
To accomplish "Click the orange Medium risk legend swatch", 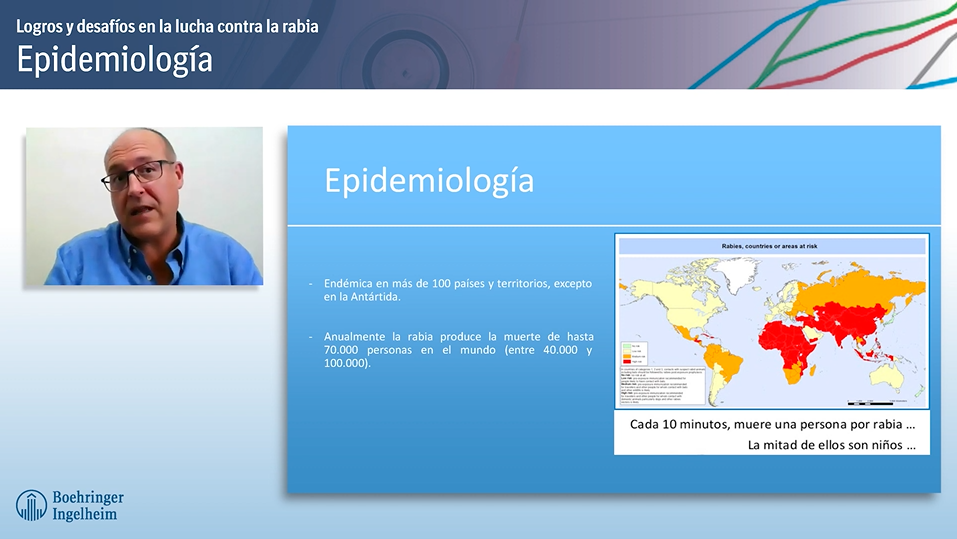I will click(627, 356).
